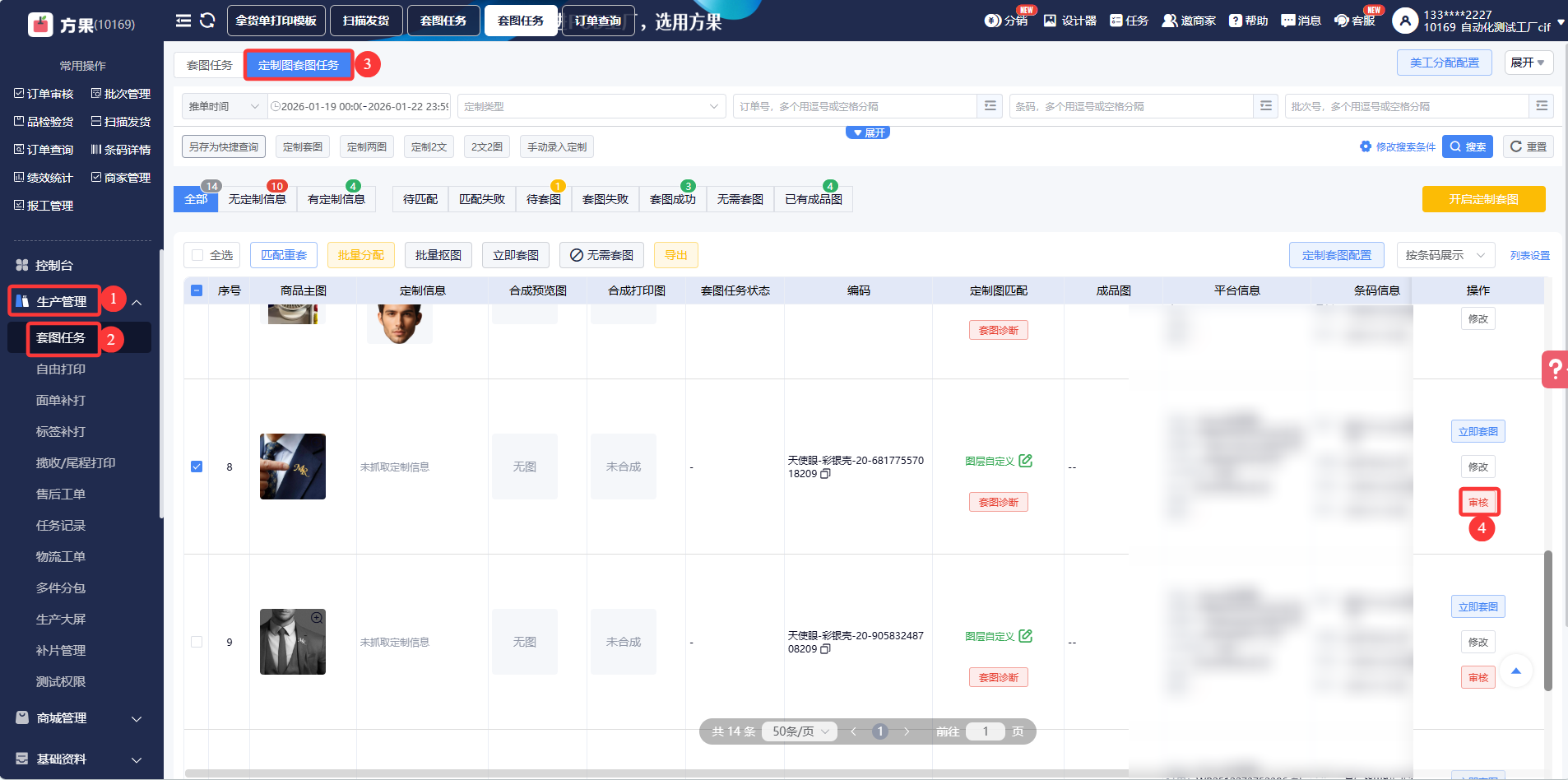
Task: Expand the 商城管理 sidebar section
Action: (137, 718)
